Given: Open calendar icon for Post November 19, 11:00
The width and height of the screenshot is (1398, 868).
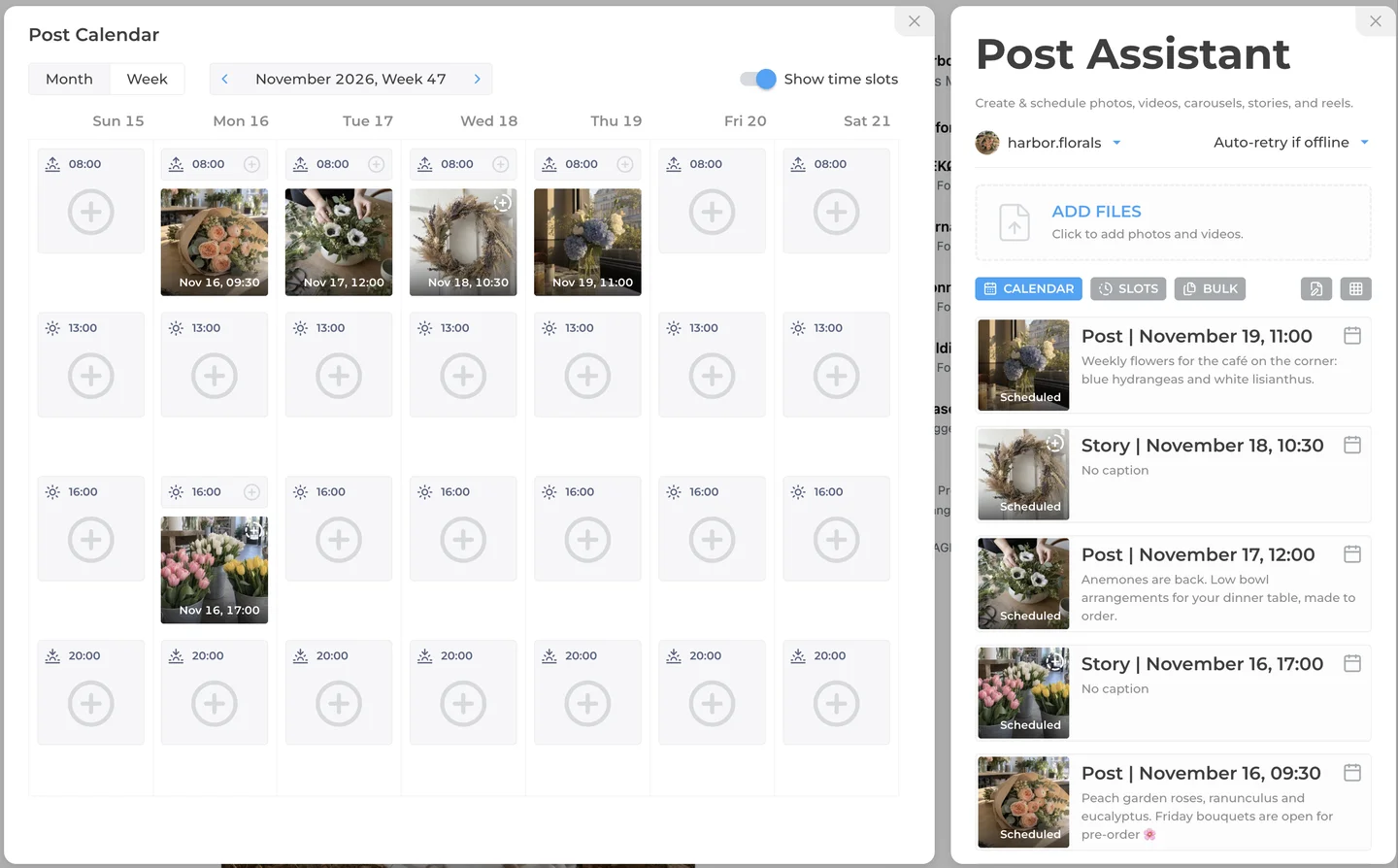Looking at the screenshot, I should [x=1352, y=336].
